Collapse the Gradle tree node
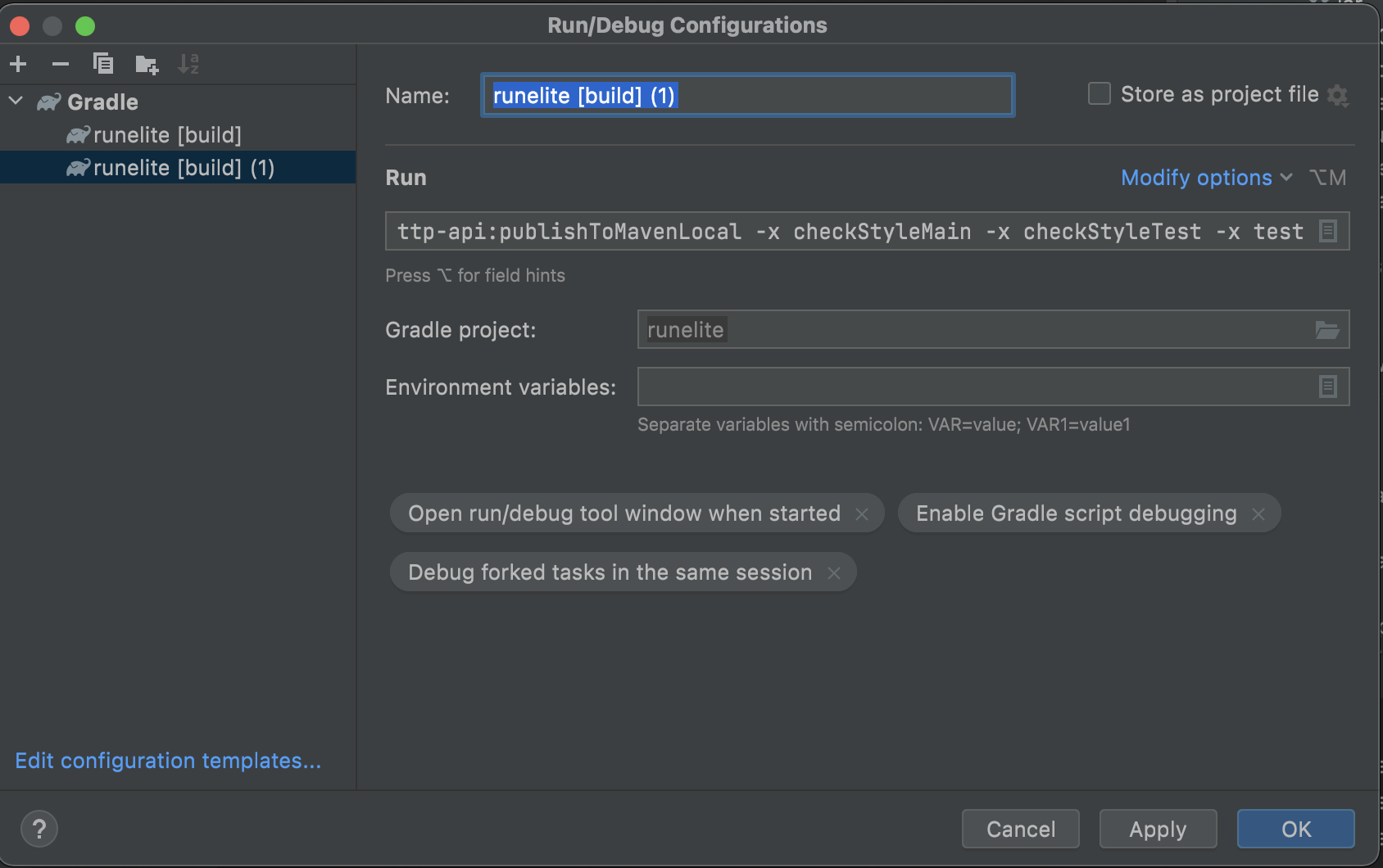 tap(16, 102)
